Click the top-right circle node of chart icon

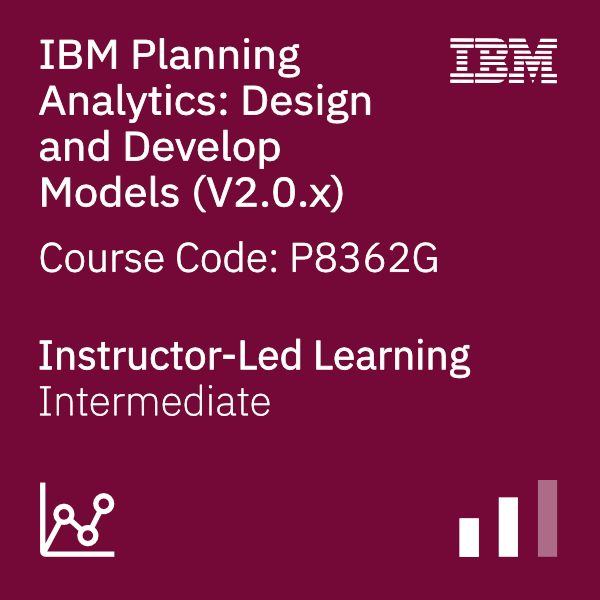(x=104, y=504)
